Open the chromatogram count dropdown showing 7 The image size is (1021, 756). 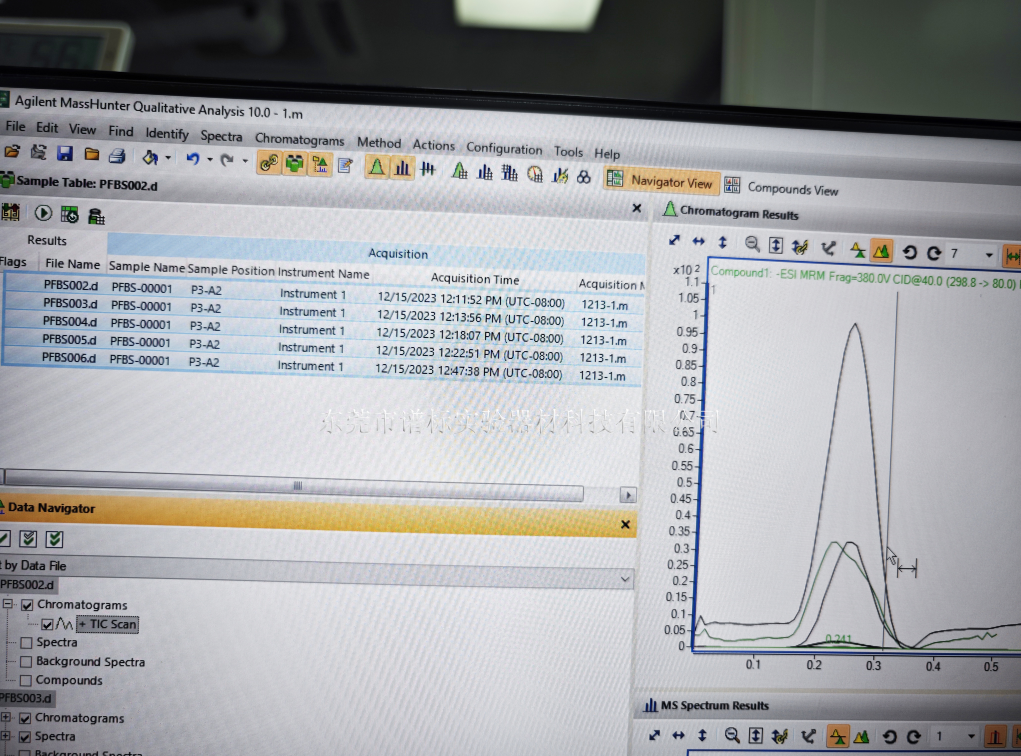tap(989, 255)
